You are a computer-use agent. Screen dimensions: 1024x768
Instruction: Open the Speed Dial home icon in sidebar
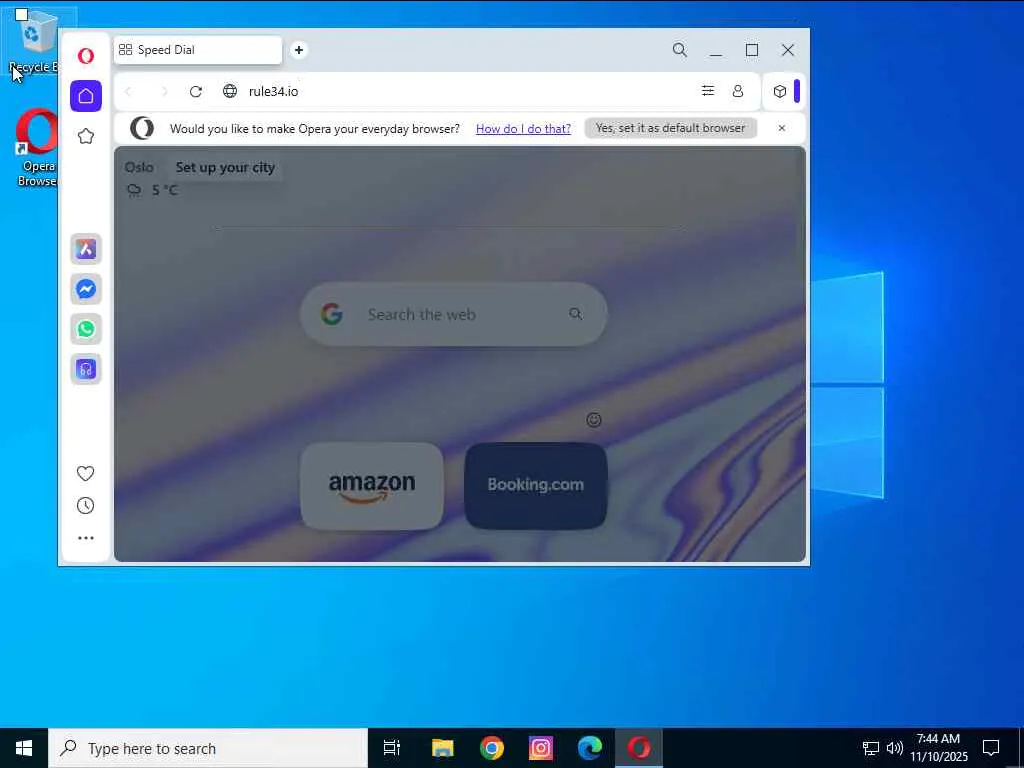86,96
